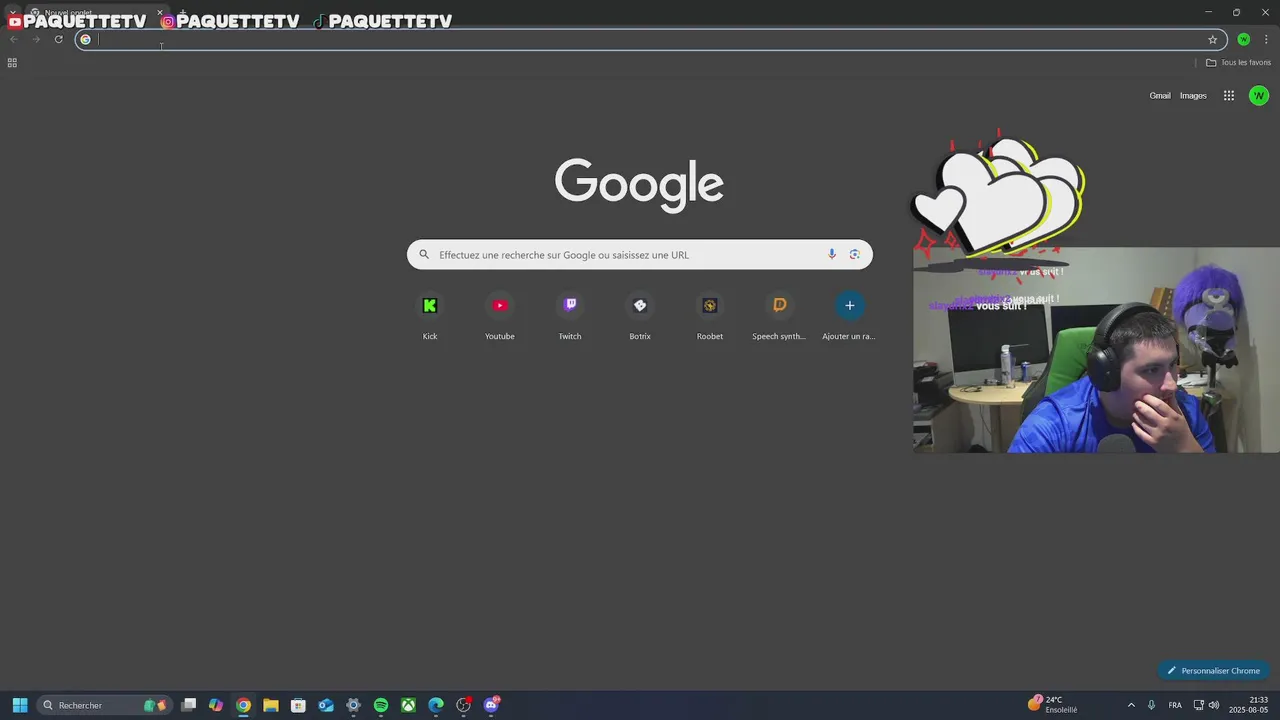Open the Twitch shortcut tile
Image resolution: width=1280 pixels, height=720 pixels.
click(570, 316)
